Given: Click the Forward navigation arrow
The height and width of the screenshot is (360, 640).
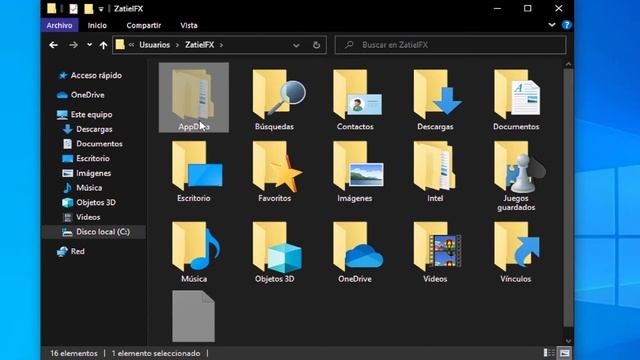Looking at the screenshot, I should pyautogui.click(x=73, y=45).
